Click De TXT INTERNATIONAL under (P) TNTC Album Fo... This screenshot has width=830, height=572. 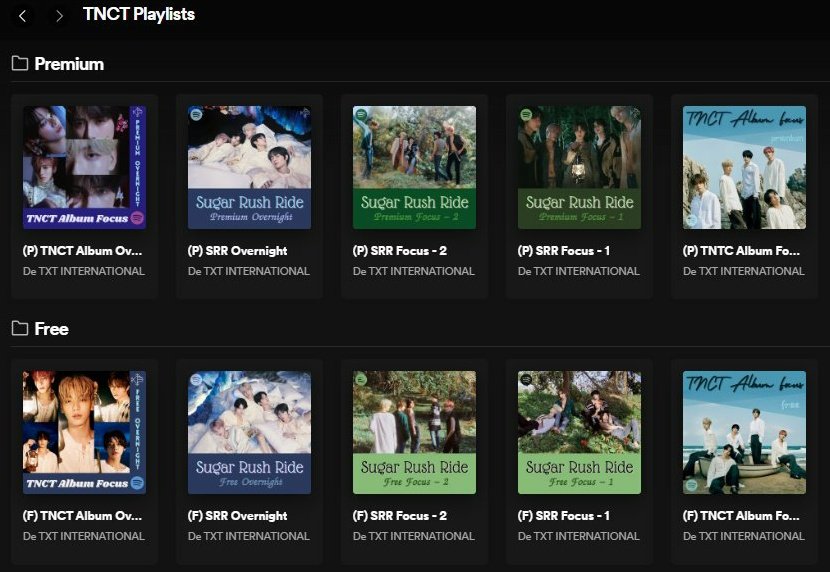[x=744, y=271]
